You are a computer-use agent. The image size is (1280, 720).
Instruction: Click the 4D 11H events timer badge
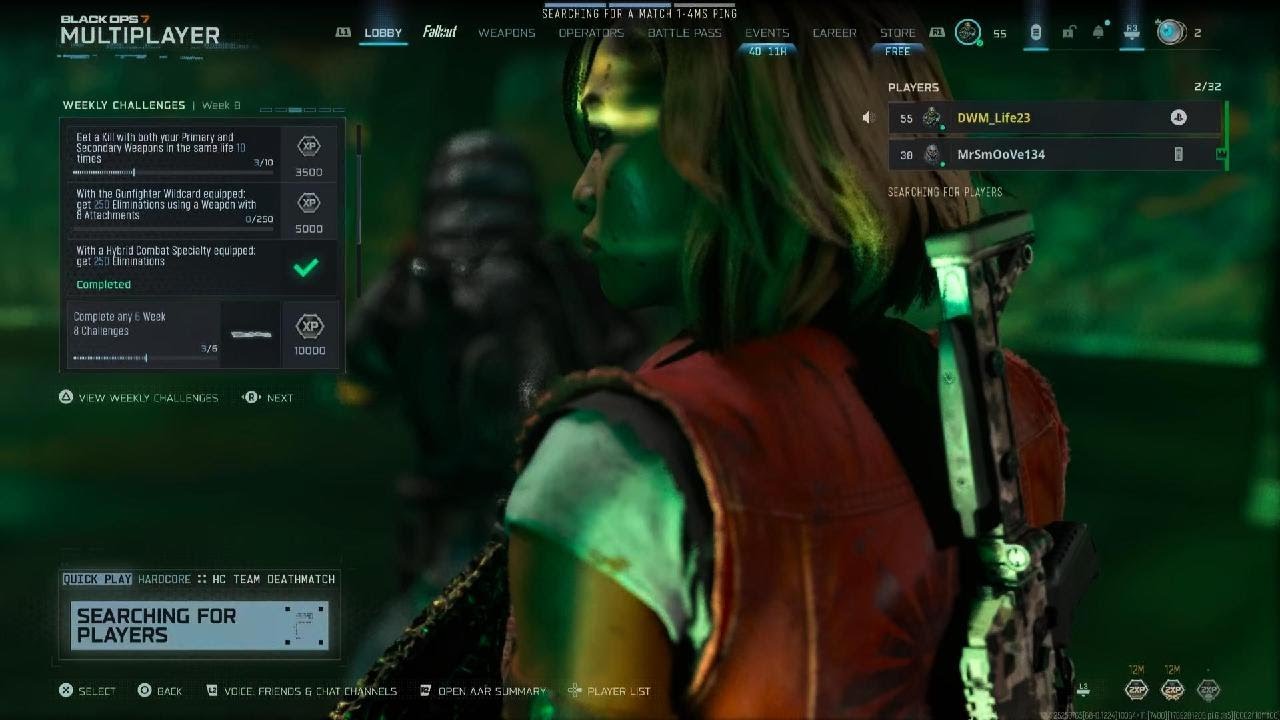767,50
